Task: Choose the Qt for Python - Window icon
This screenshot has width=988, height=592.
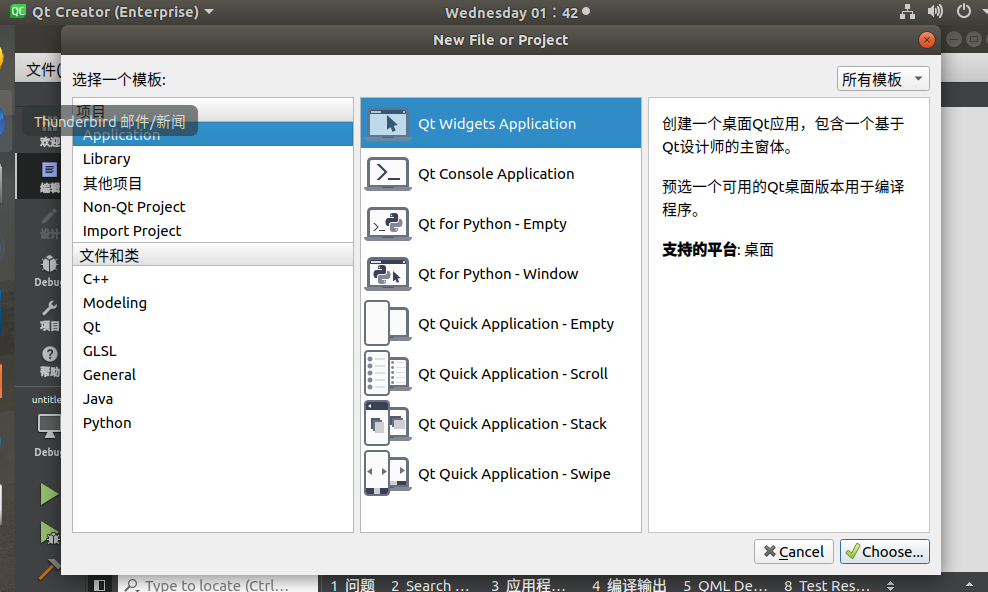Action: (388, 273)
